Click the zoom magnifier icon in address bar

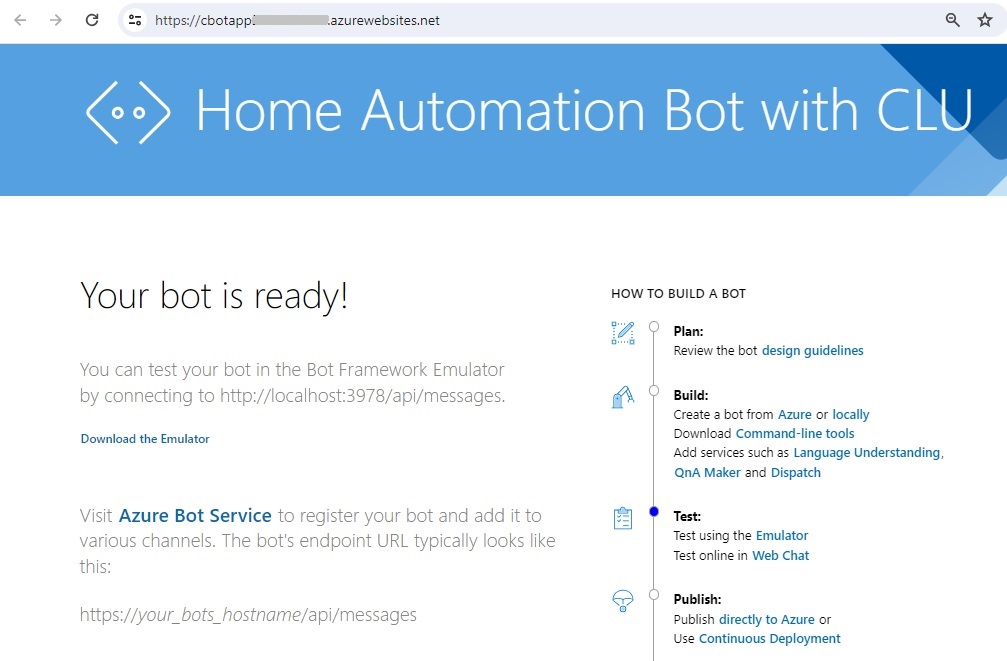[x=952, y=20]
